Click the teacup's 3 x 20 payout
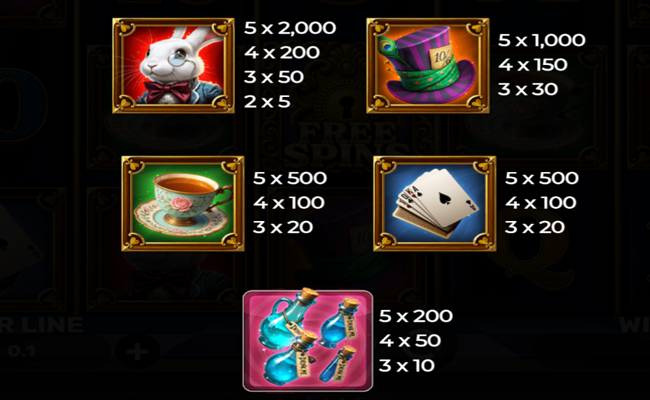The height and width of the screenshot is (400, 650). coord(283,227)
